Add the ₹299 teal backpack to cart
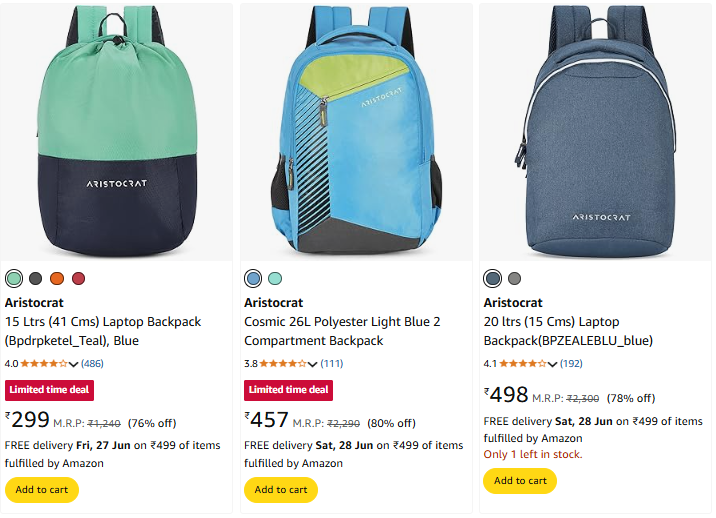The width and height of the screenshot is (716, 518). click(42, 490)
